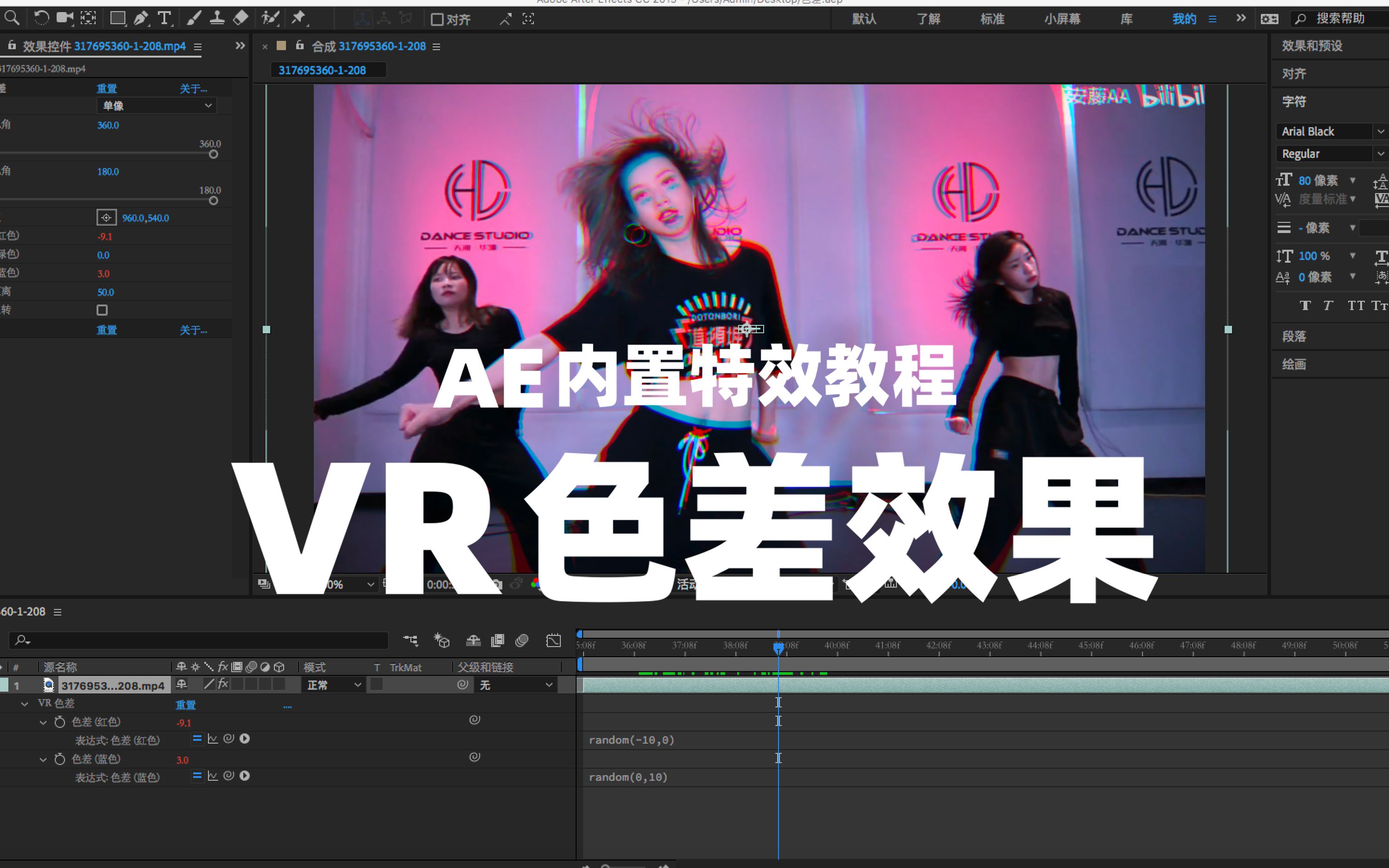The width and height of the screenshot is (1389, 868).
Task: Click 重置 for VR 色差 in timeline
Action: point(185,705)
